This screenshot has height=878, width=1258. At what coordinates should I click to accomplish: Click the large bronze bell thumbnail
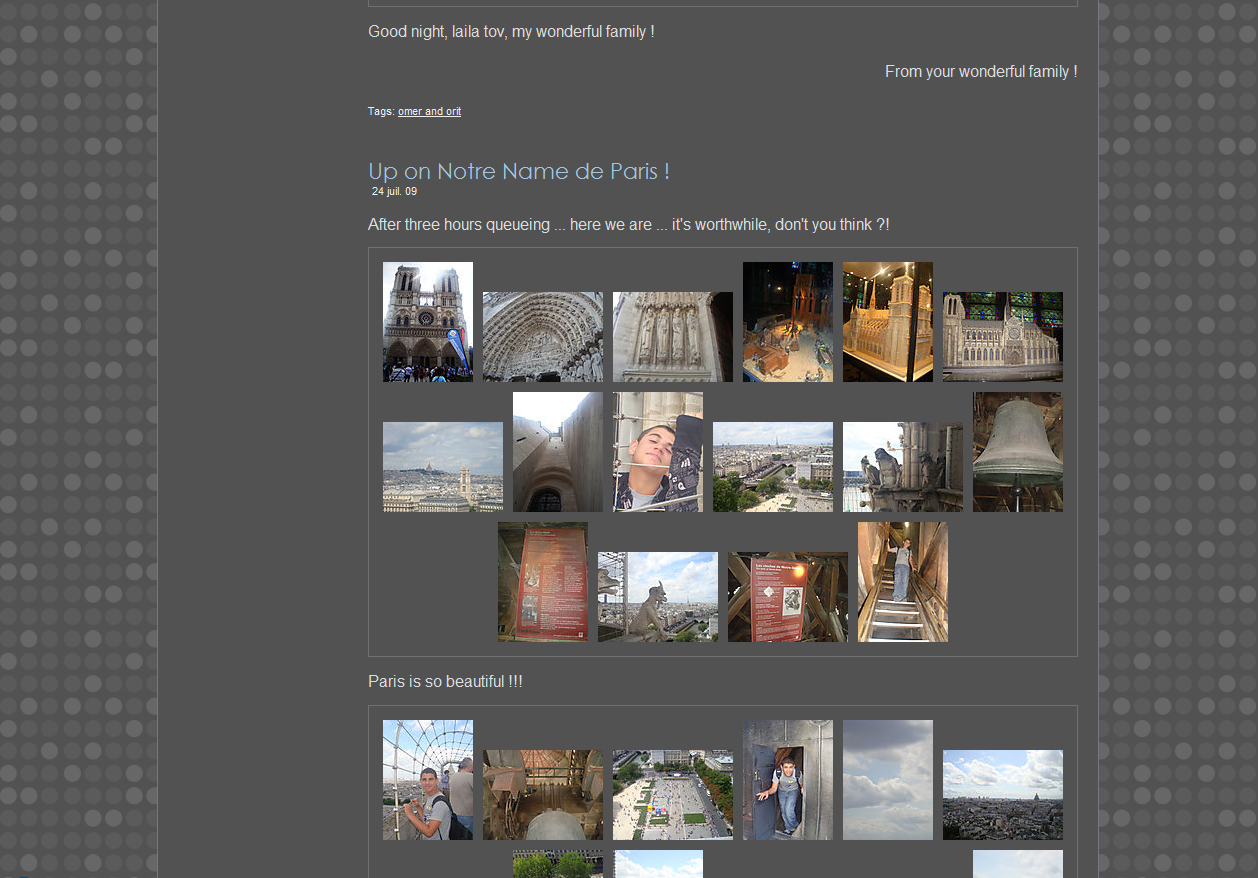[x=1017, y=452]
